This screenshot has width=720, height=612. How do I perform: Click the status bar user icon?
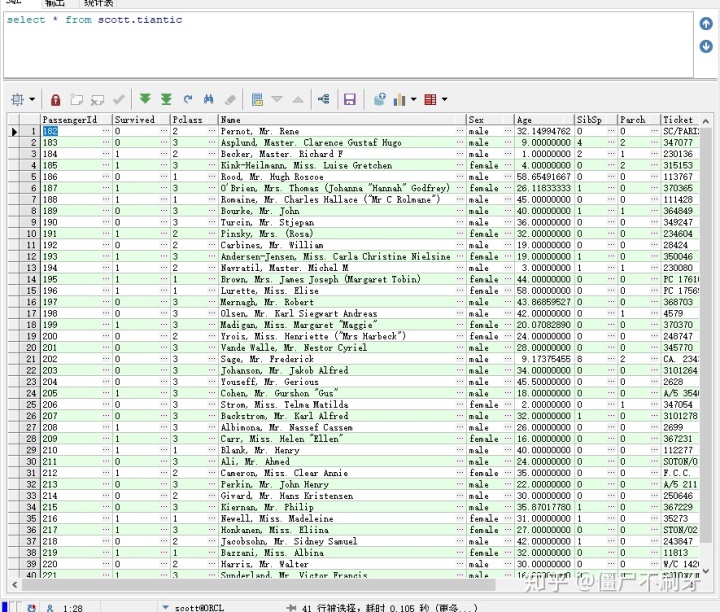tap(50, 608)
